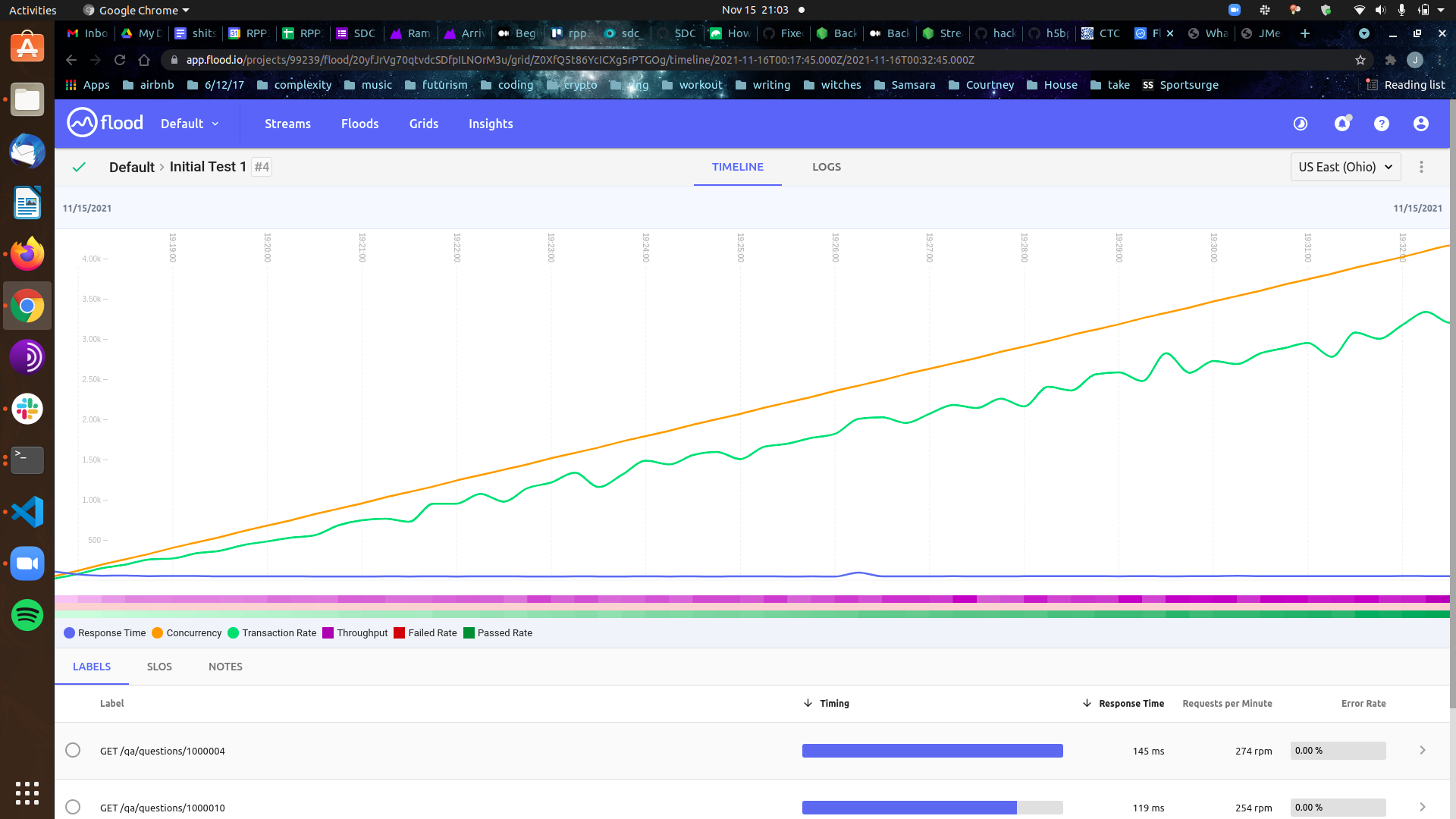Image resolution: width=1456 pixels, height=819 pixels.
Task: Bookmark the page with the star icon
Action: (x=1360, y=60)
